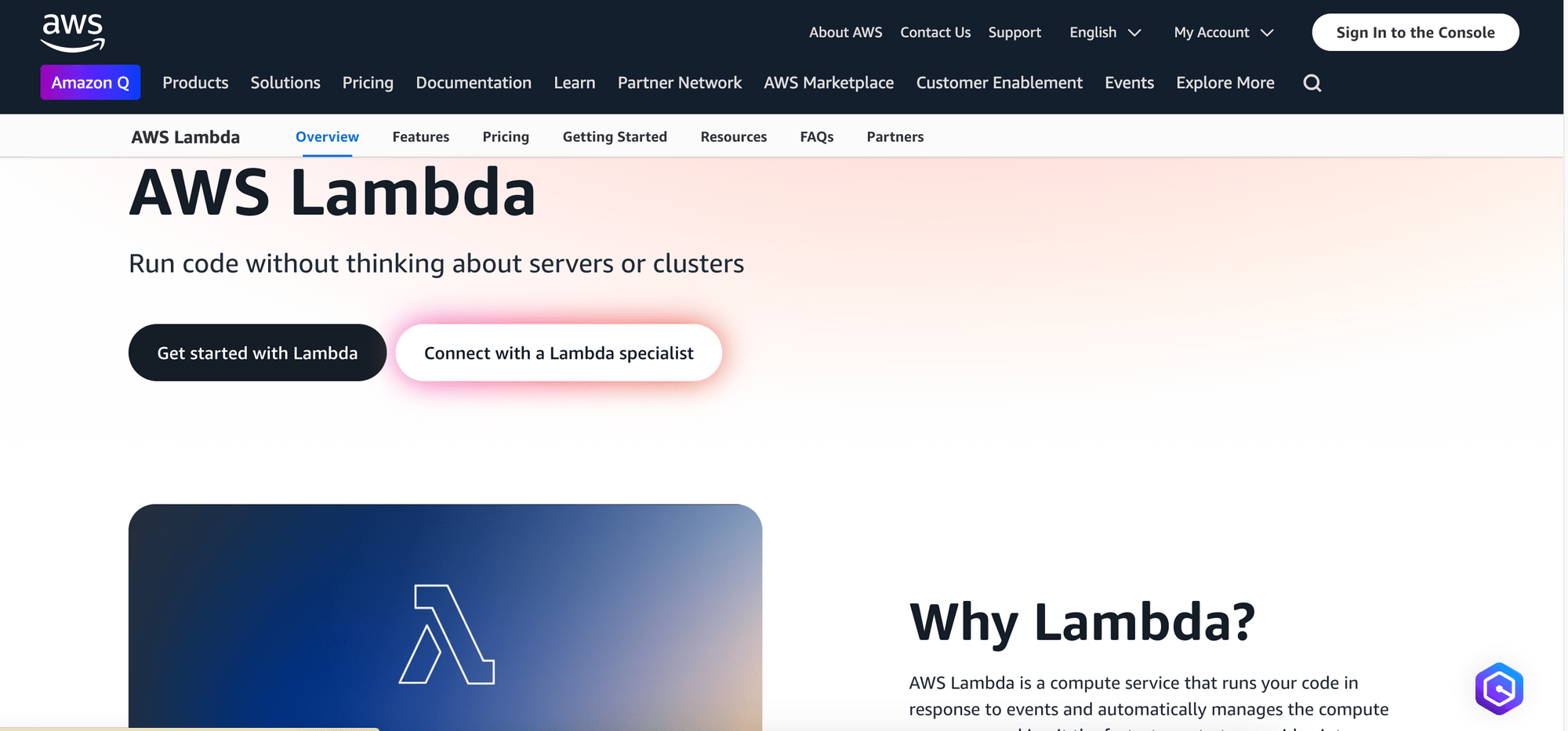Click Connect with a Lambda specialist
Screen dimensions: 1568x731
(559, 353)
